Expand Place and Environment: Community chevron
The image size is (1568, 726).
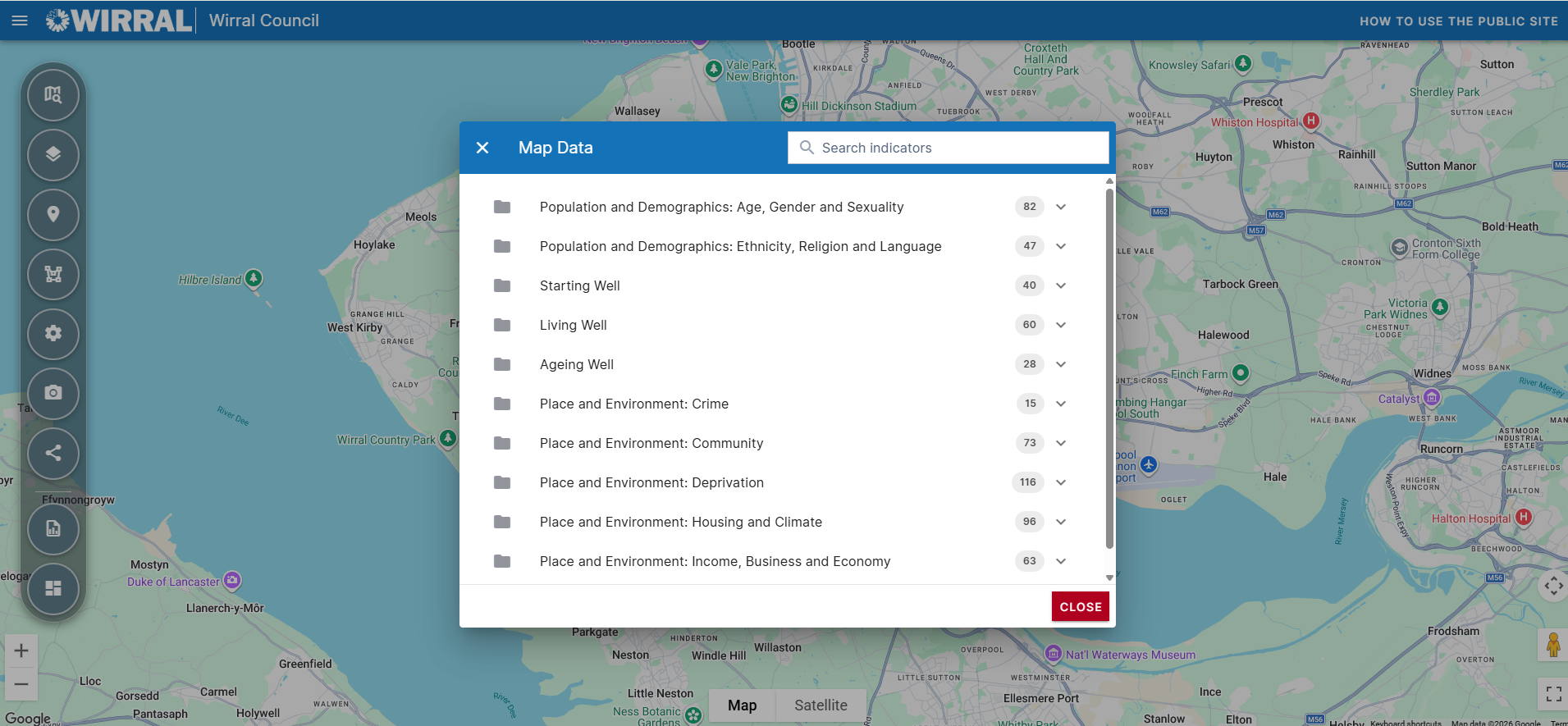(x=1061, y=443)
